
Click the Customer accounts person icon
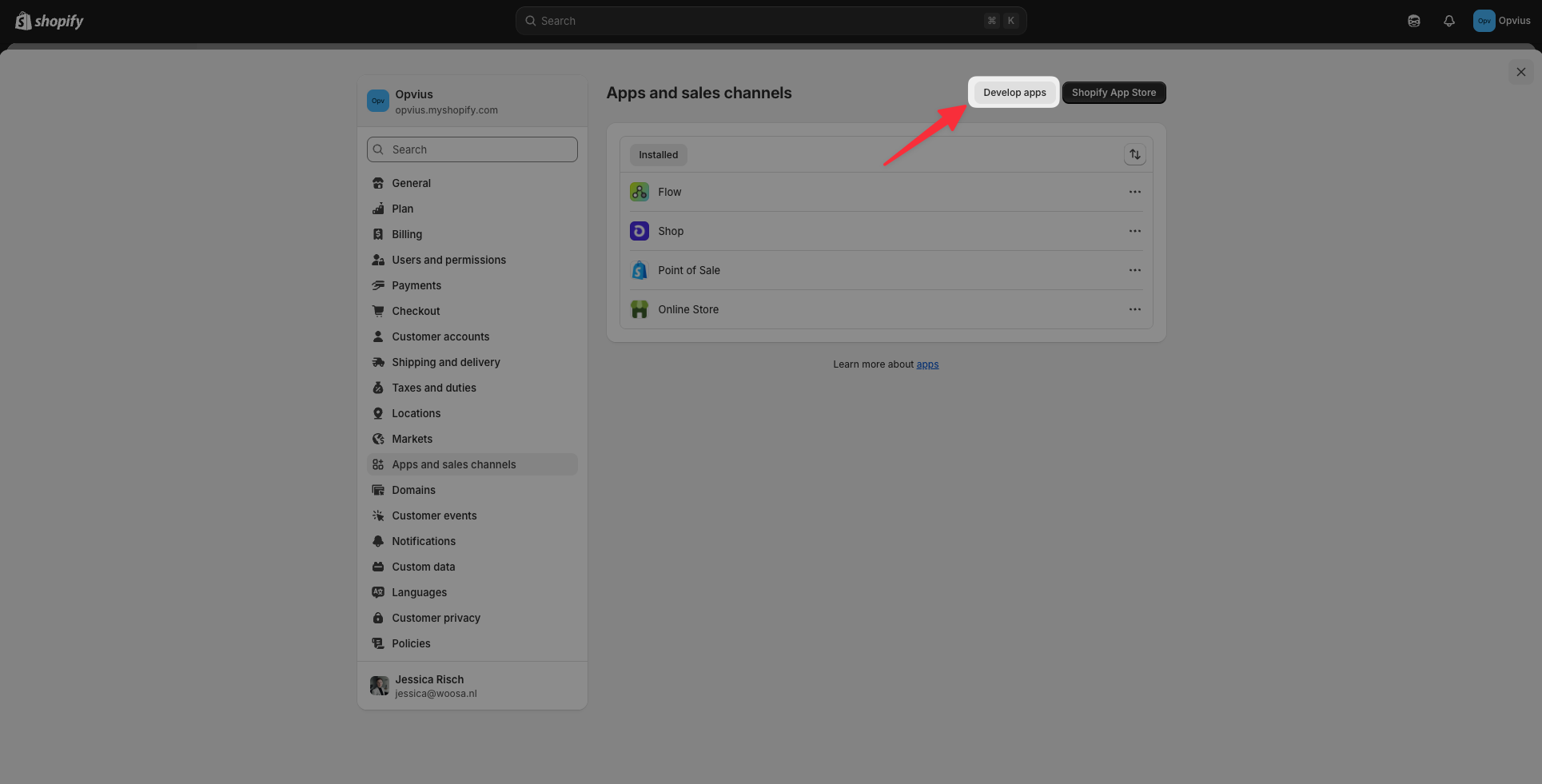pos(378,336)
